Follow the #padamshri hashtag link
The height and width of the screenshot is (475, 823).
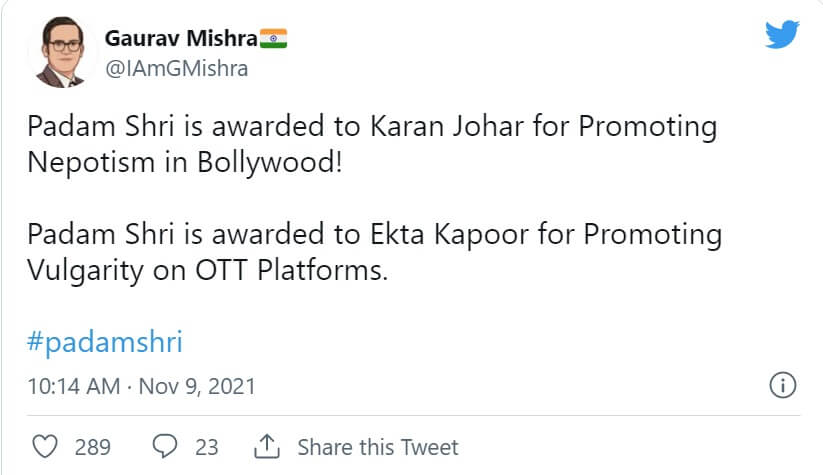pyautogui.click(x=105, y=342)
